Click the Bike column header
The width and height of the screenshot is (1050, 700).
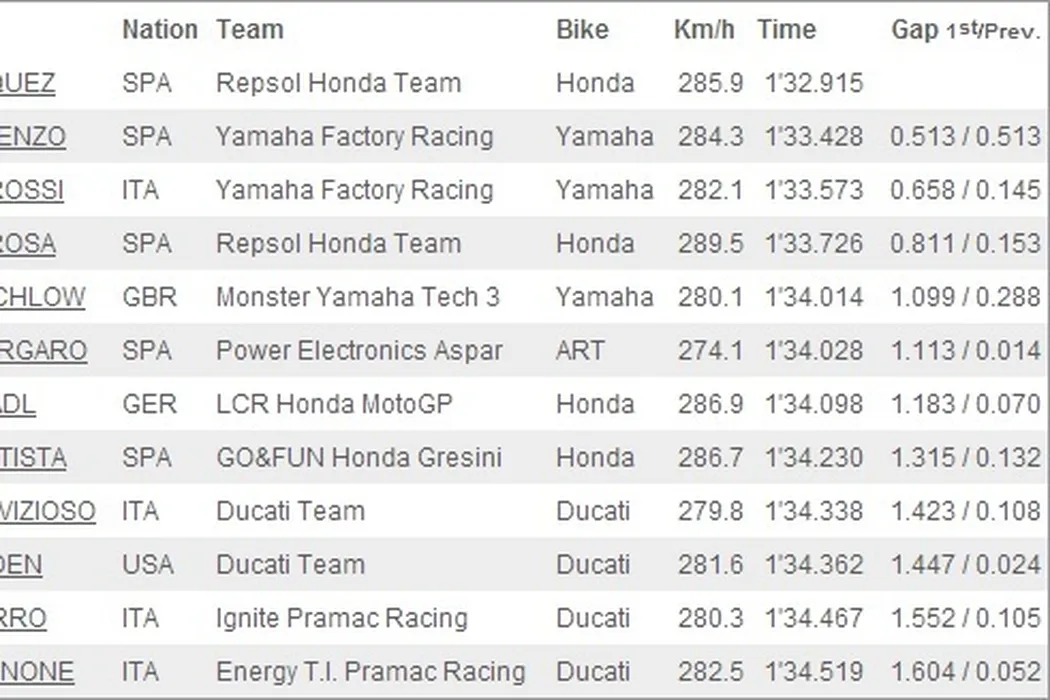(x=582, y=30)
